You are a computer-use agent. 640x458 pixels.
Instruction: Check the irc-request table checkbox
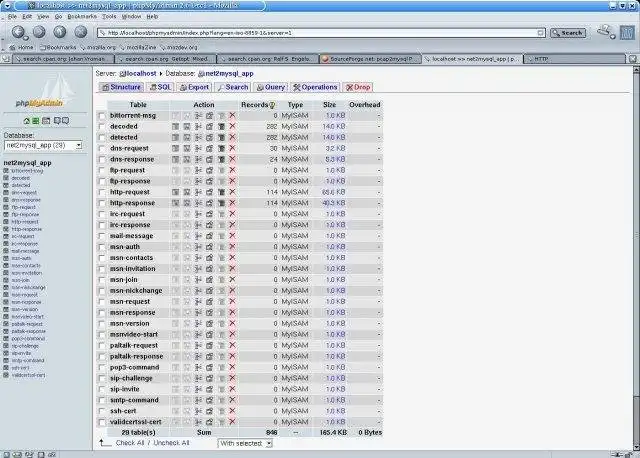pyautogui.click(x=102, y=214)
